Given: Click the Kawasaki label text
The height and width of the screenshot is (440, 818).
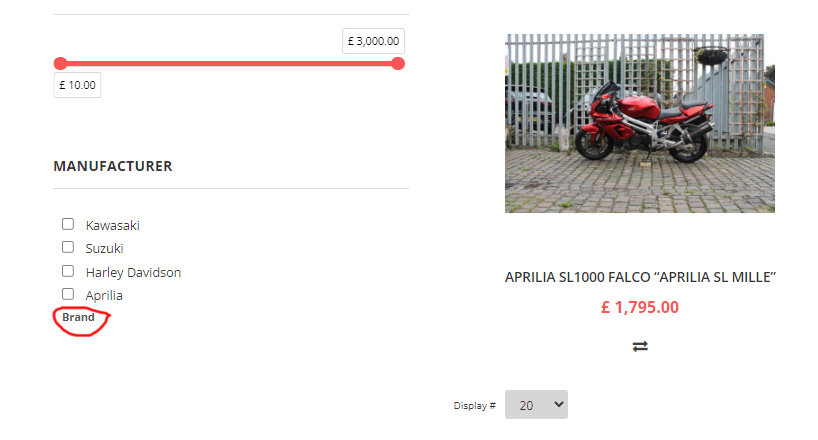Looking at the screenshot, I should (x=113, y=225).
